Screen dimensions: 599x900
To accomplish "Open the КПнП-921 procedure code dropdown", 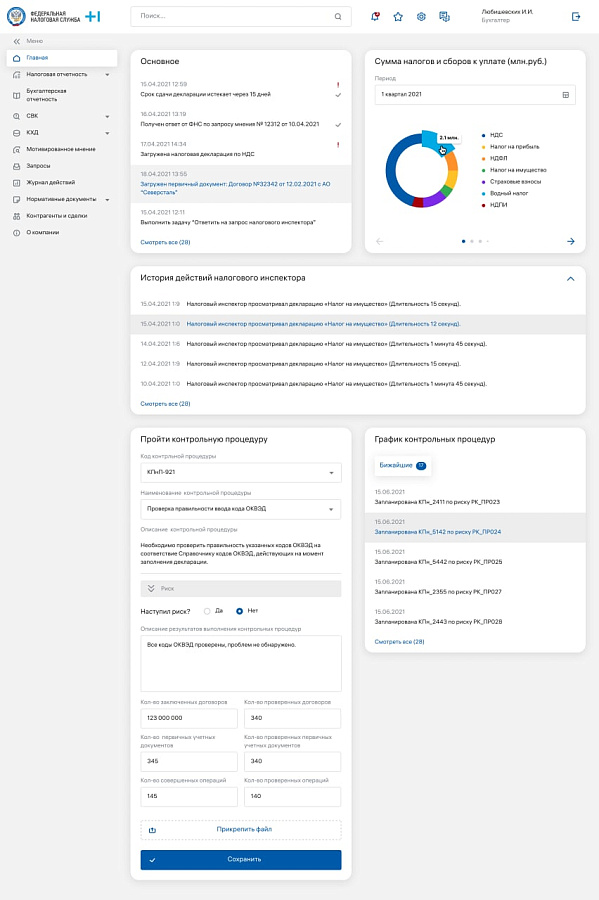I will [x=241, y=472].
